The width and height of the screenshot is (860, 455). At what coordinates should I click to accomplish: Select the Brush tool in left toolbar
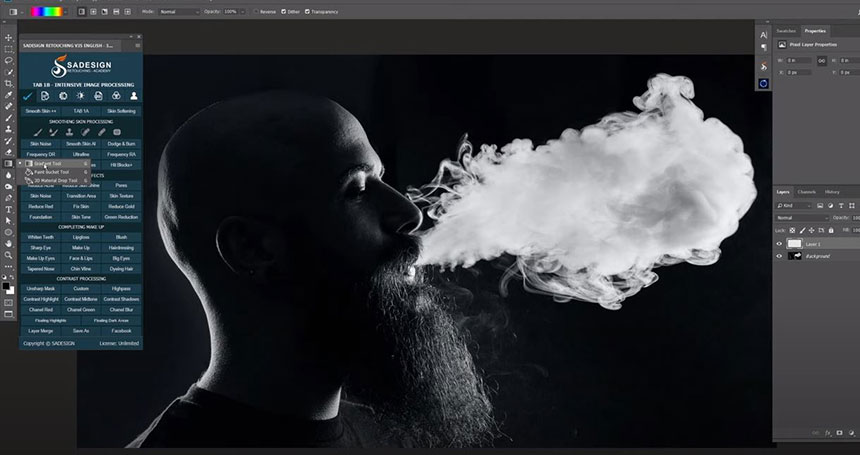[8, 118]
